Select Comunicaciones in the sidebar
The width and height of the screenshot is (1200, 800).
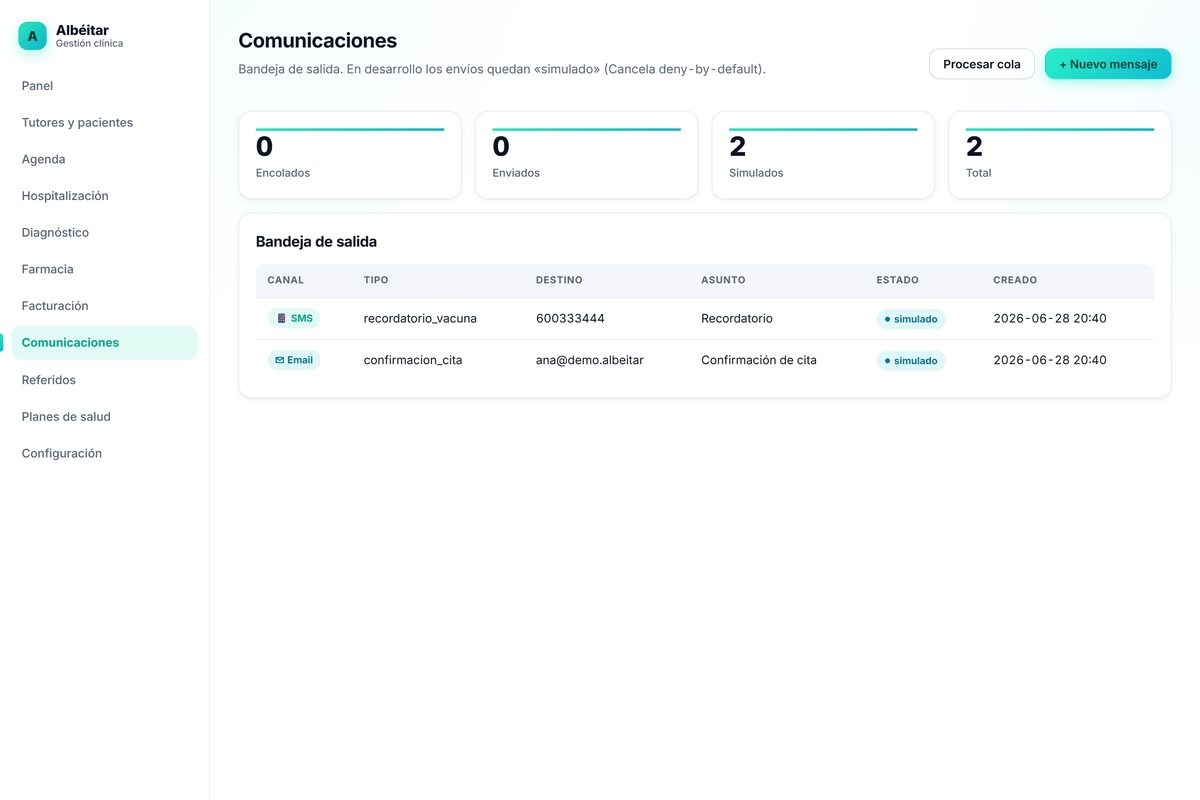point(104,343)
